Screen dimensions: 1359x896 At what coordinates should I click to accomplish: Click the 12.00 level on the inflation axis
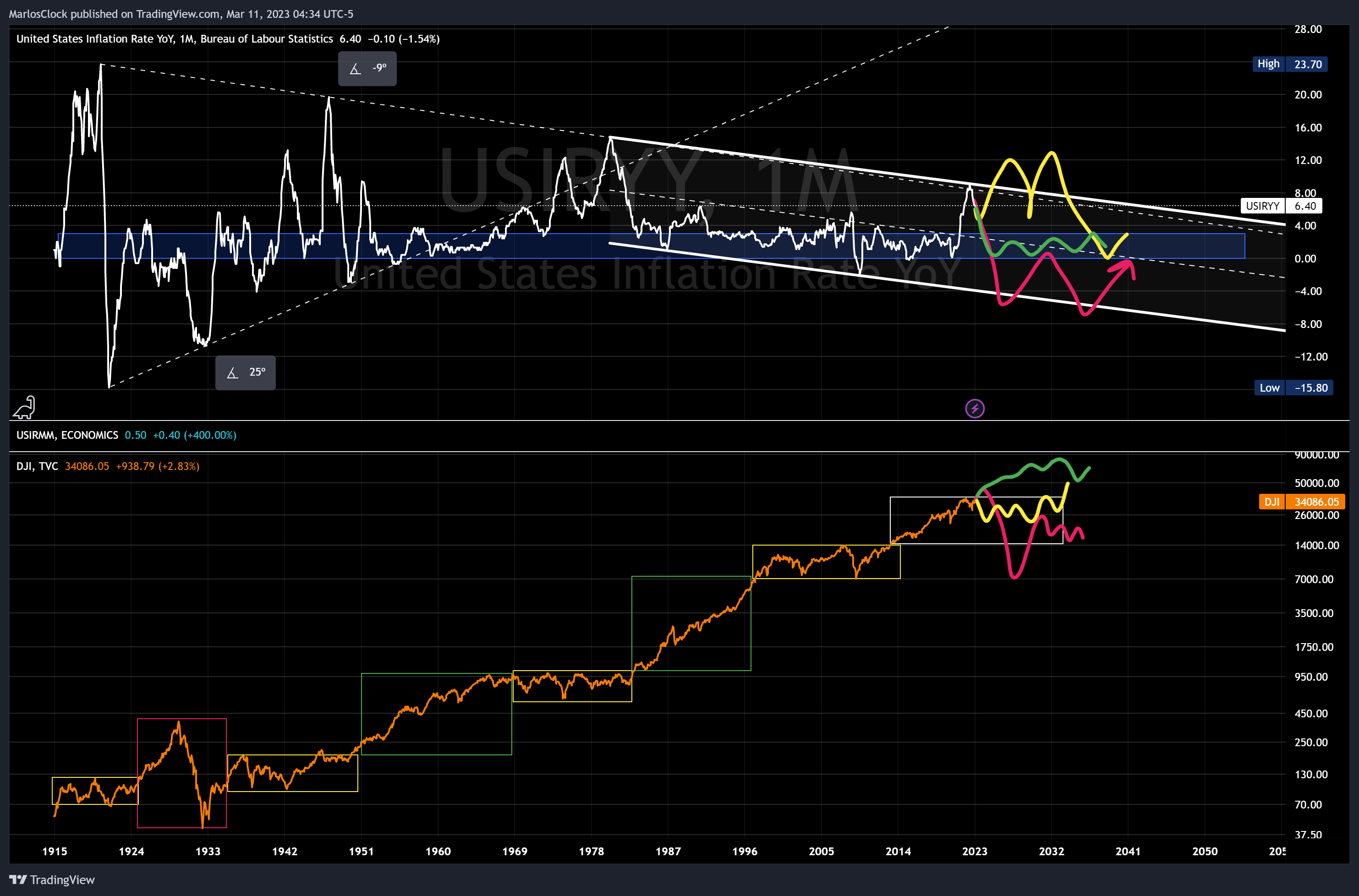point(1308,160)
